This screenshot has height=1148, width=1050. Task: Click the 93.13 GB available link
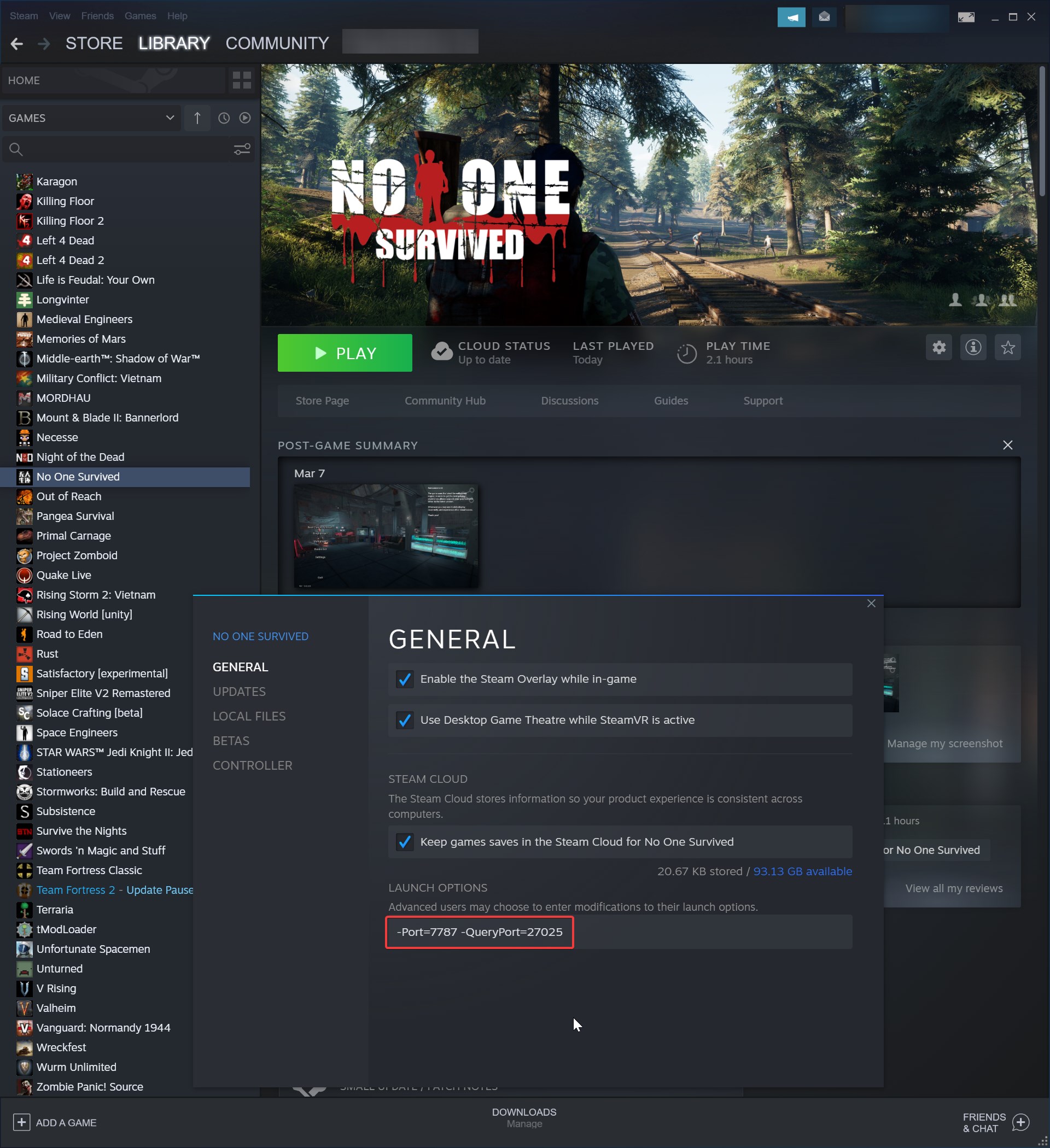pos(802,871)
